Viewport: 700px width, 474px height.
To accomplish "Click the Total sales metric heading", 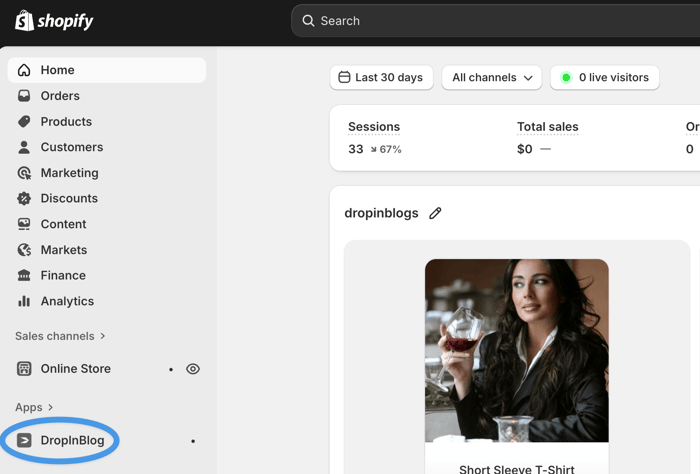I will point(548,127).
